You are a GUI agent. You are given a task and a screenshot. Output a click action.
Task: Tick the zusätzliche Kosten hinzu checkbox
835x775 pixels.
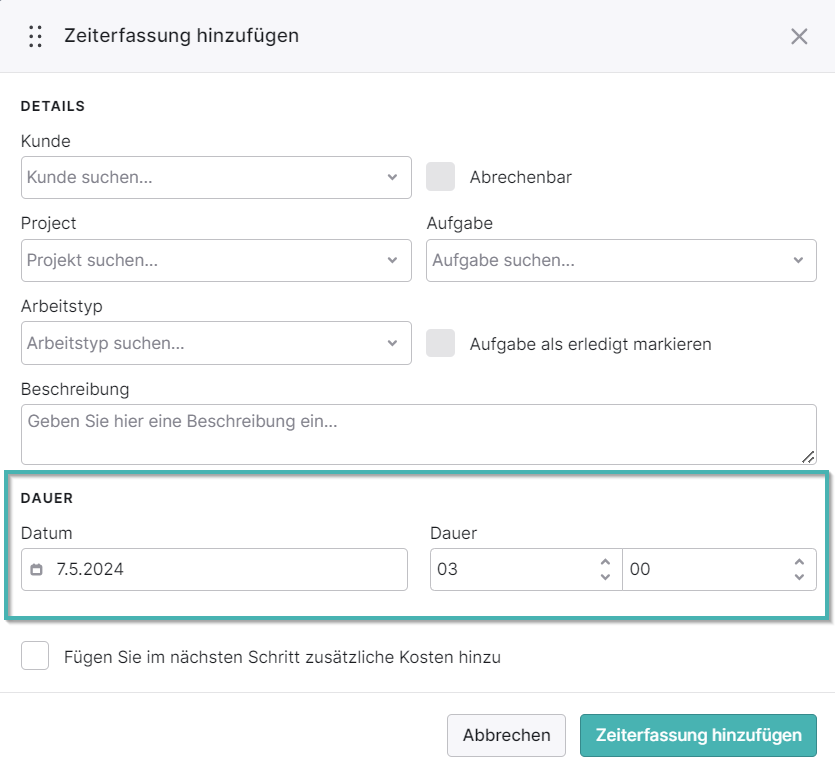pos(35,656)
